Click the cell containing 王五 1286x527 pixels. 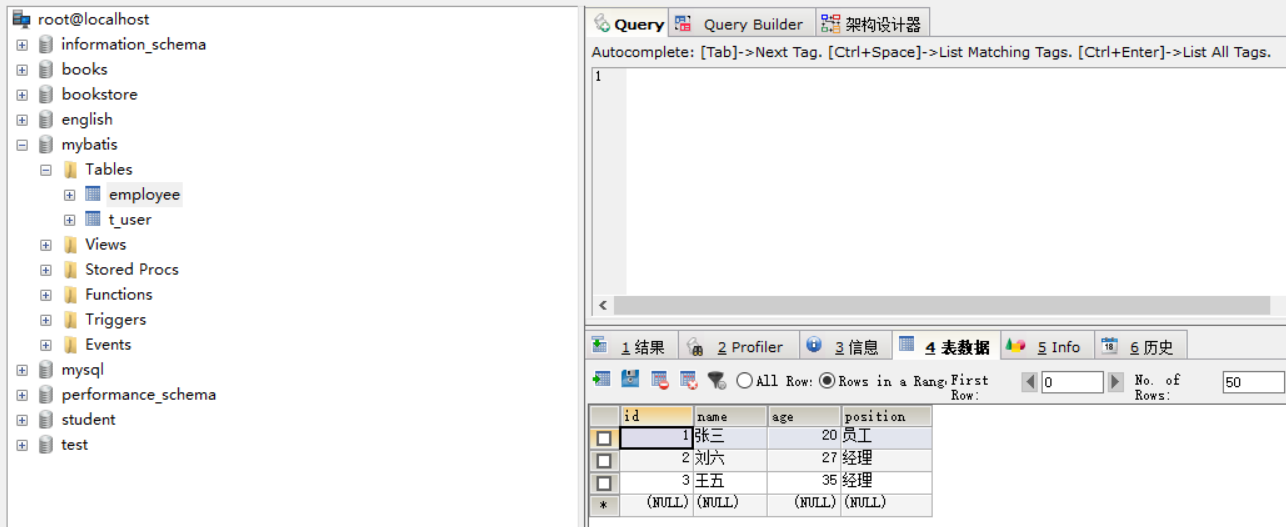(x=730, y=483)
